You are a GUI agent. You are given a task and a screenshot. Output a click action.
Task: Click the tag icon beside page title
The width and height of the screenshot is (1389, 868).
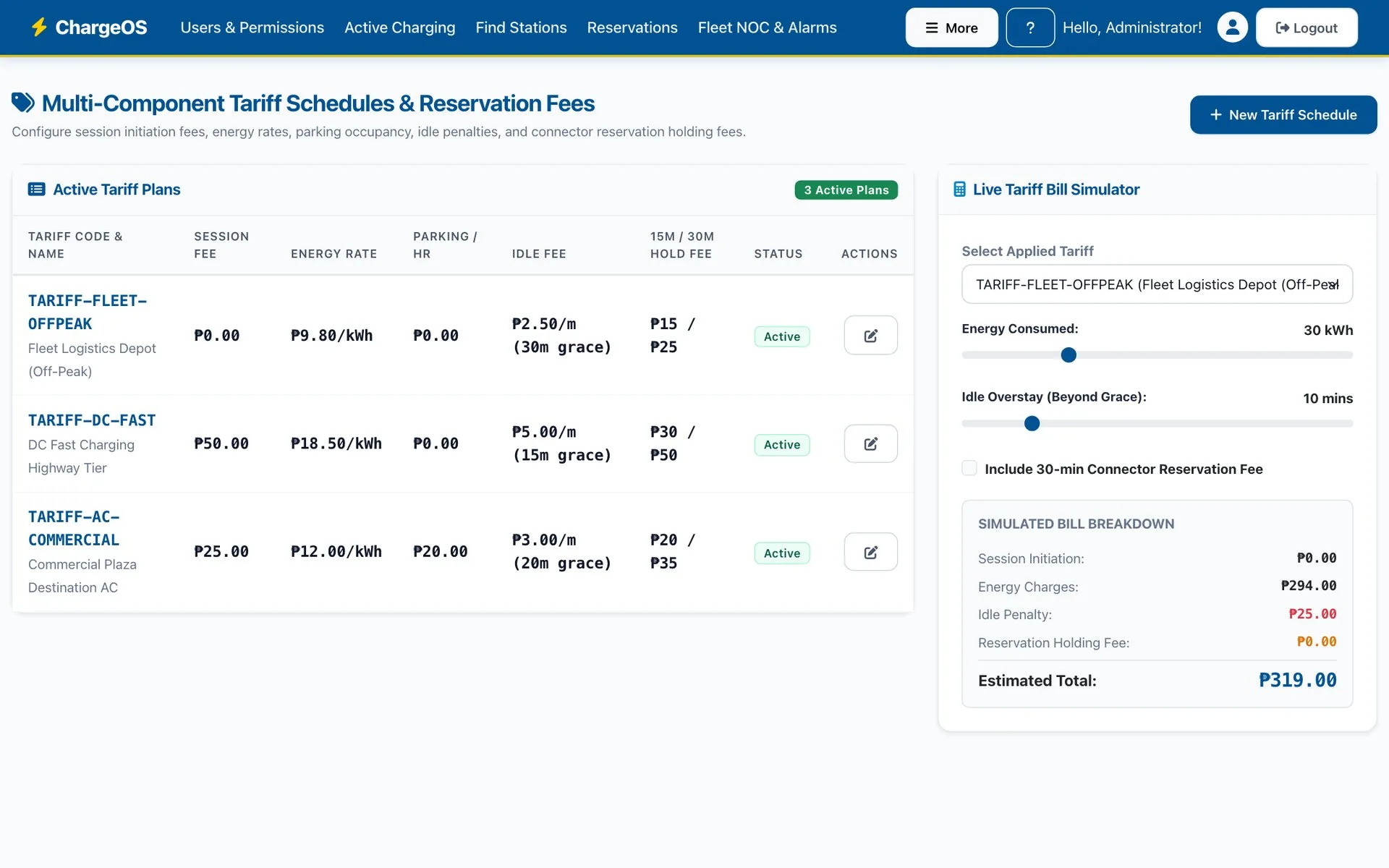[x=23, y=103]
